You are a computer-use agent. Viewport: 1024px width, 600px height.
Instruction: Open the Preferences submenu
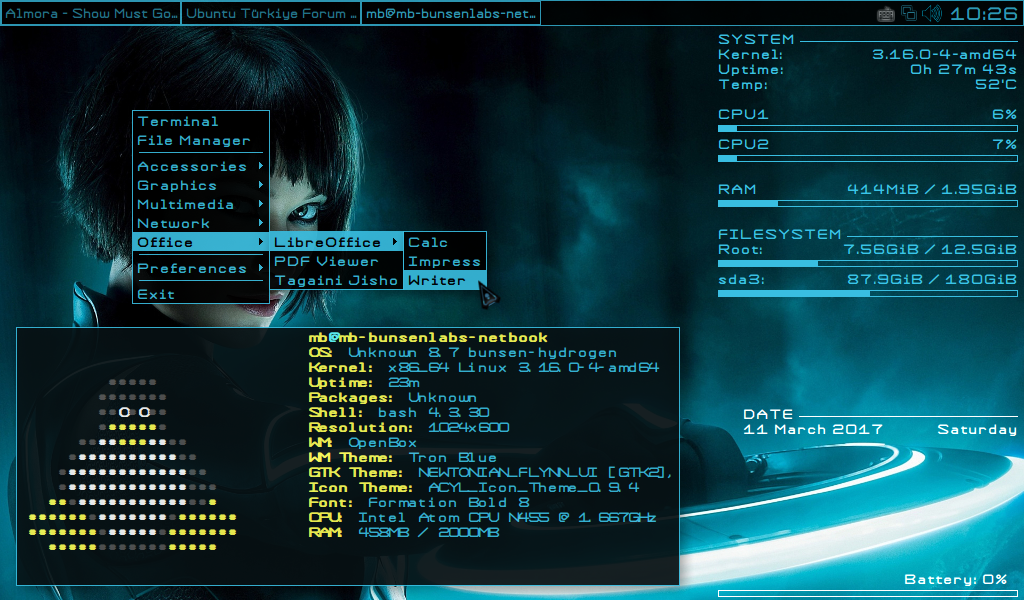click(x=201, y=268)
